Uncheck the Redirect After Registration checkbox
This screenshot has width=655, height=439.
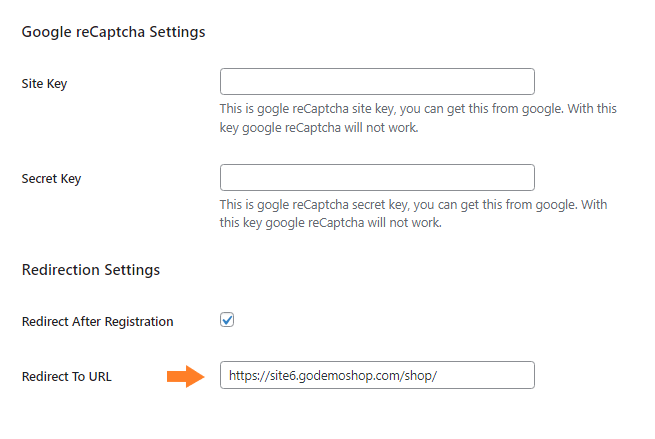coord(227,320)
